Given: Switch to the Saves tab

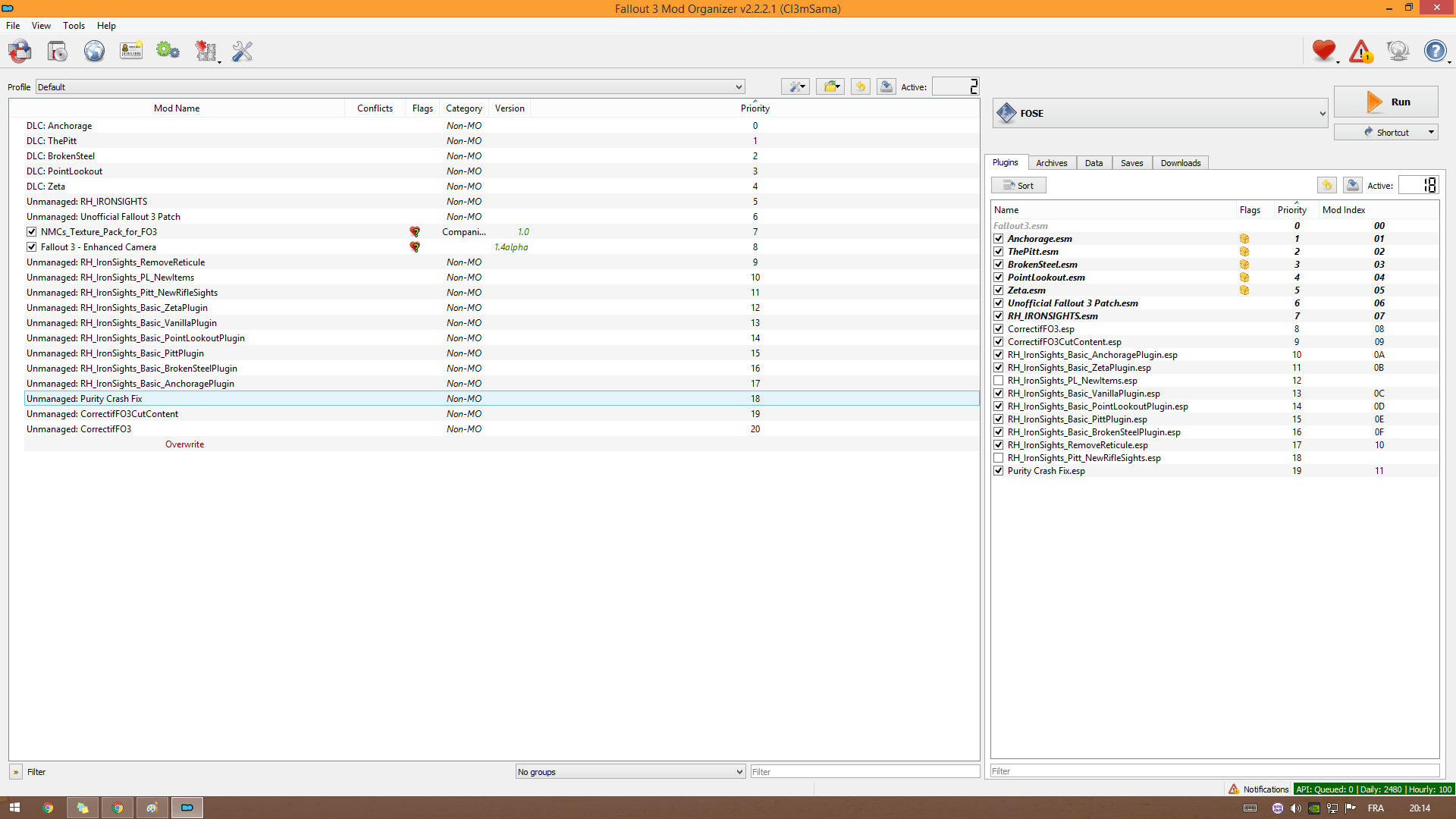Looking at the screenshot, I should point(1131,163).
